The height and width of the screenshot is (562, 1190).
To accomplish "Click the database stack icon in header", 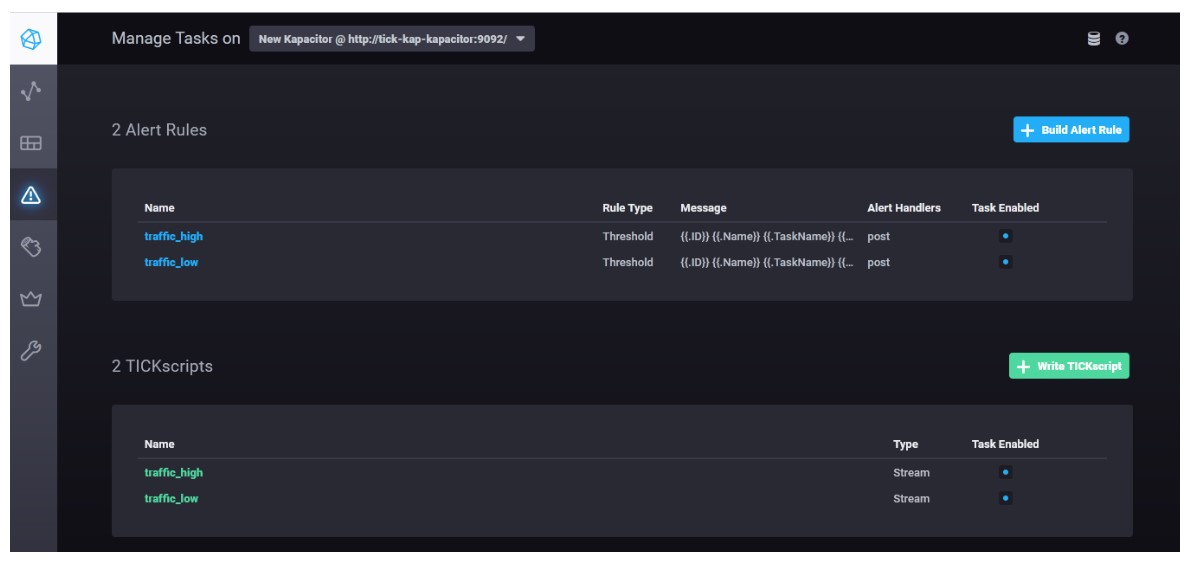I will tap(1094, 39).
